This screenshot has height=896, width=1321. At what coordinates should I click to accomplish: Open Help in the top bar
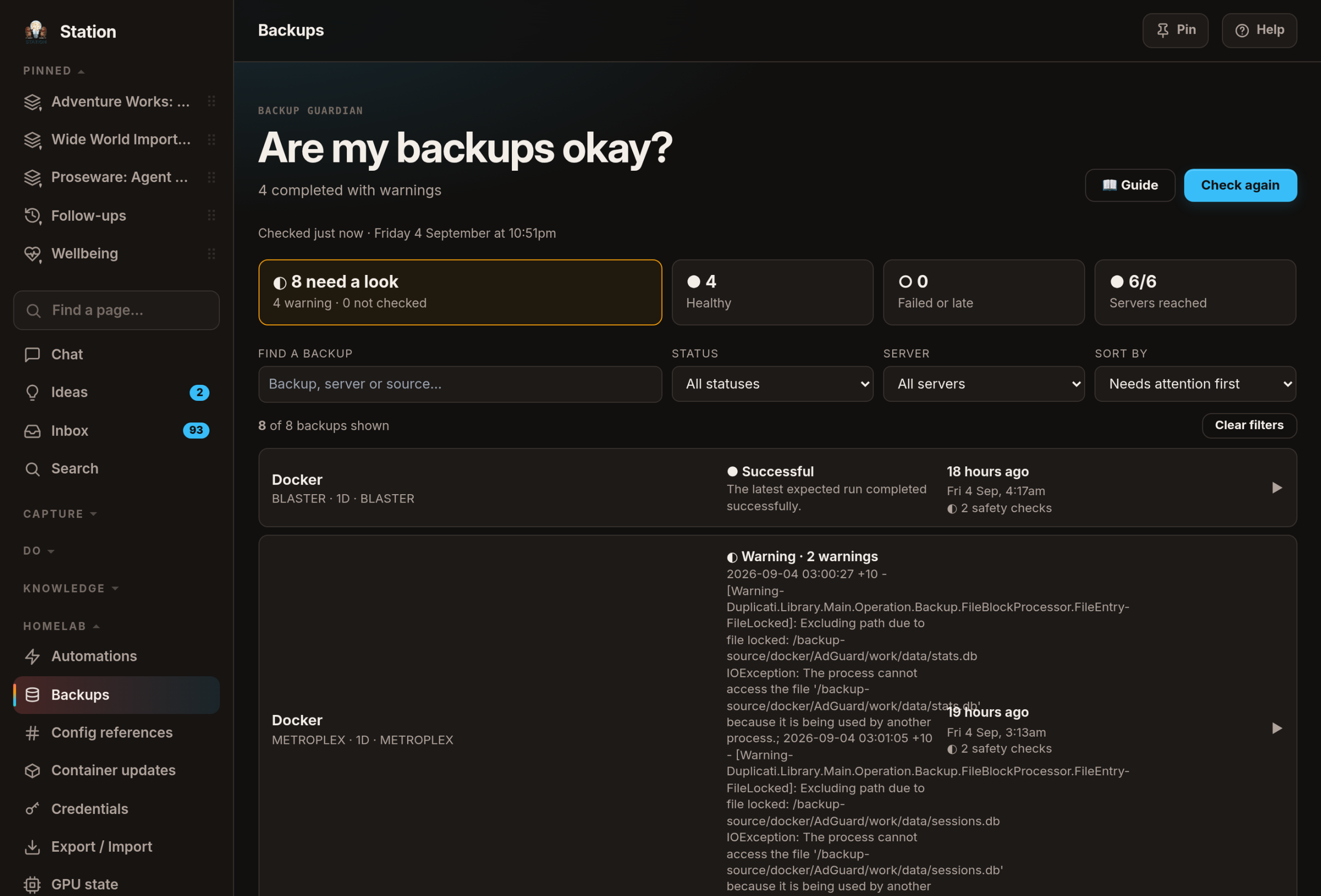click(1259, 30)
